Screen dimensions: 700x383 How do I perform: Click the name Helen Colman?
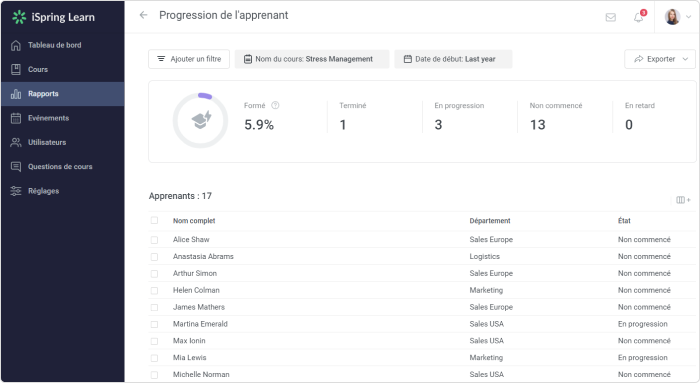click(x=196, y=291)
